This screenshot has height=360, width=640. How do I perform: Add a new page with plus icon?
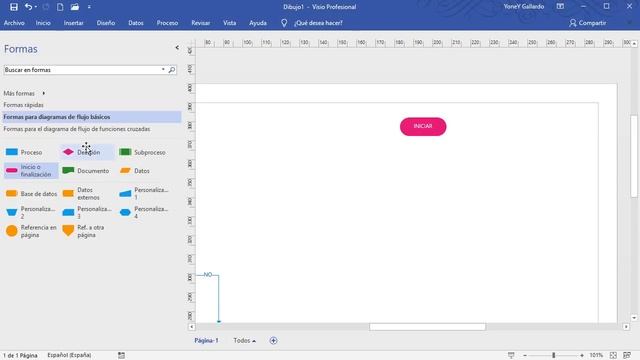[273, 340]
